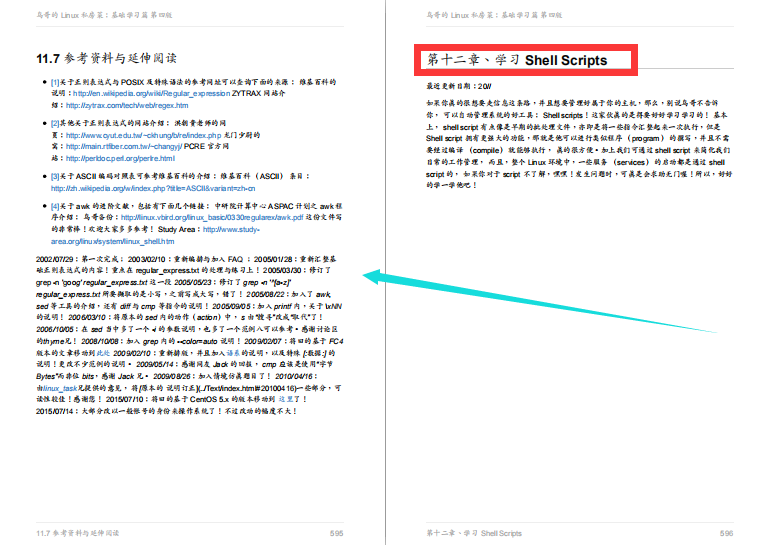Open the zh.wikipedia.org ASCII link

pyautogui.click(x=153, y=188)
